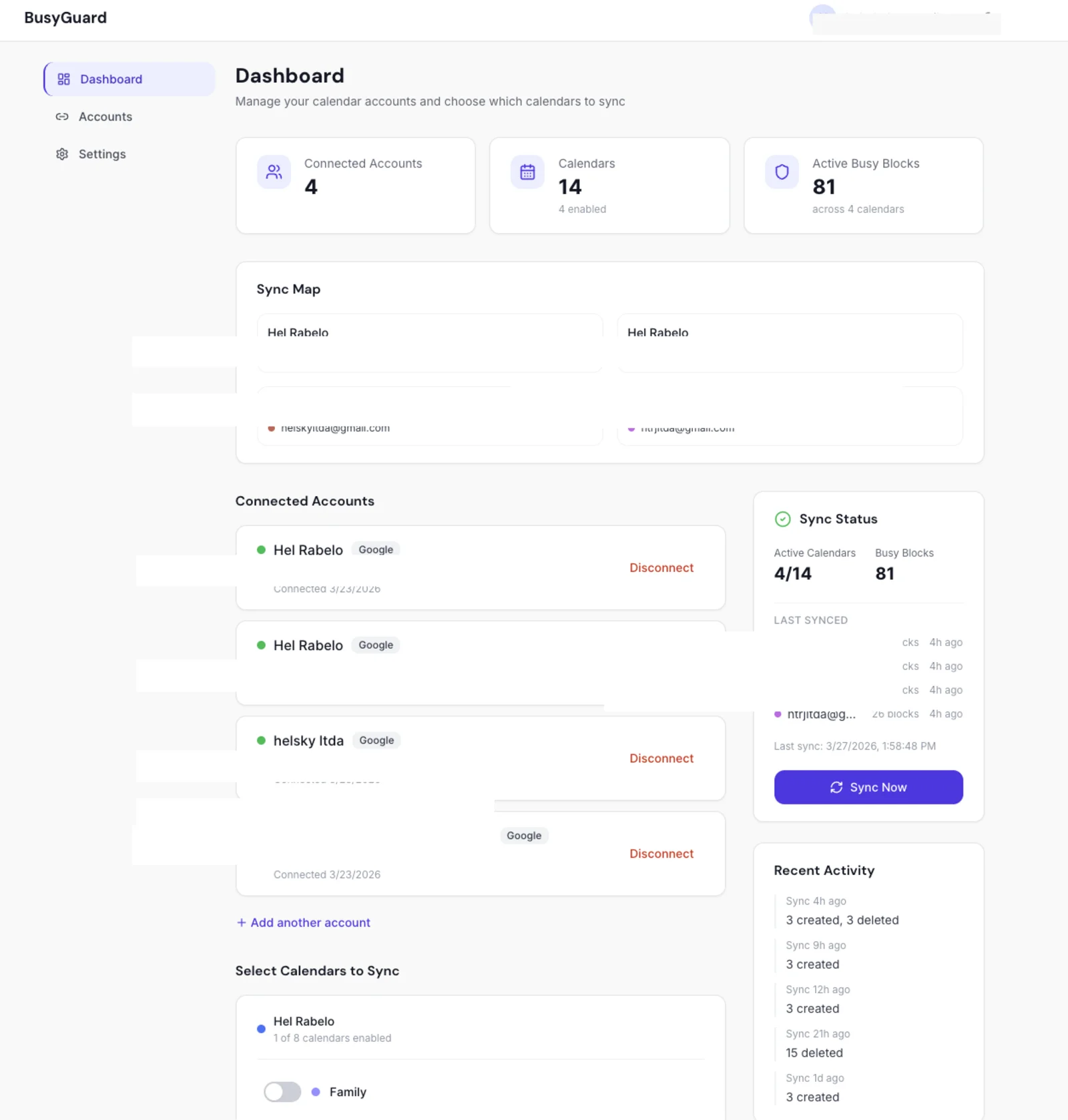This screenshot has height=1120, width=1068.
Task: Enable the Family calendar toggle
Action: click(x=282, y=1092)
